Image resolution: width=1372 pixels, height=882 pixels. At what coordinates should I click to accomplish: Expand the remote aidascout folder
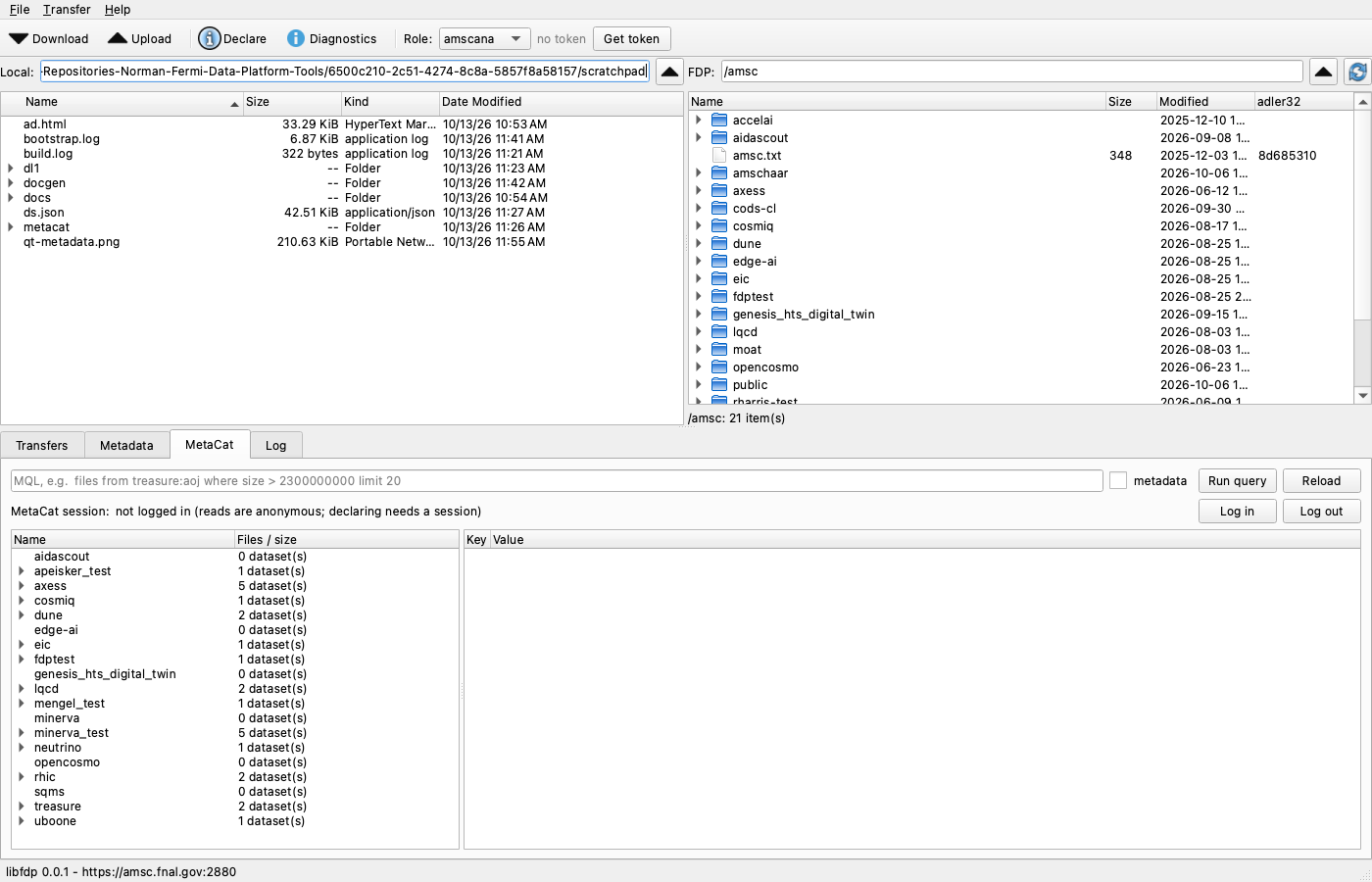[699, 138]
